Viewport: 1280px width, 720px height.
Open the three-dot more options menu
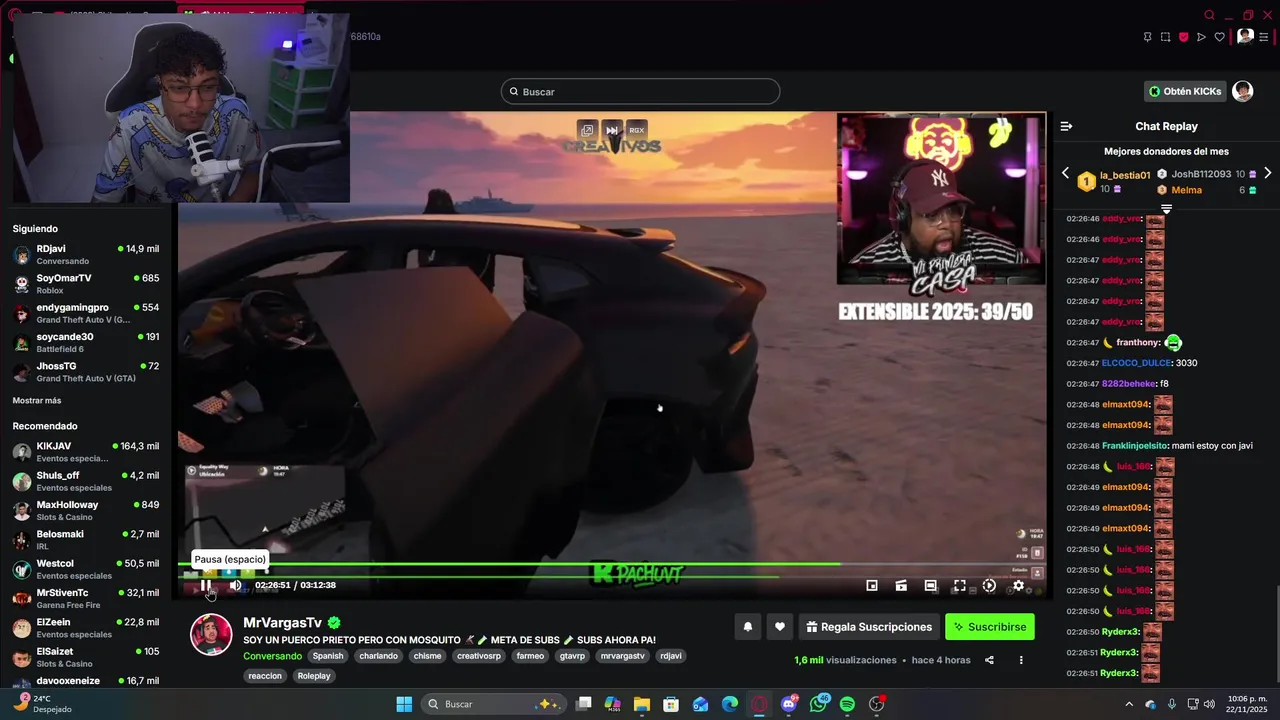[x=1021, y=660]
